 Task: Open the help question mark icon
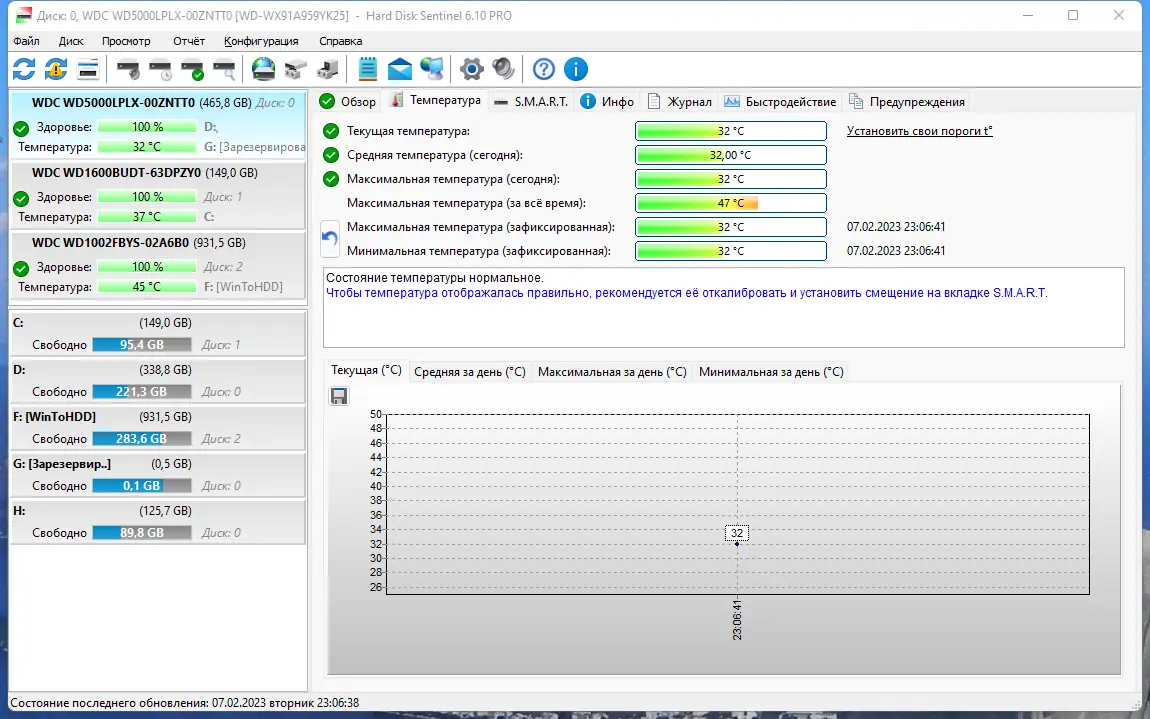[x=543, y=69]
